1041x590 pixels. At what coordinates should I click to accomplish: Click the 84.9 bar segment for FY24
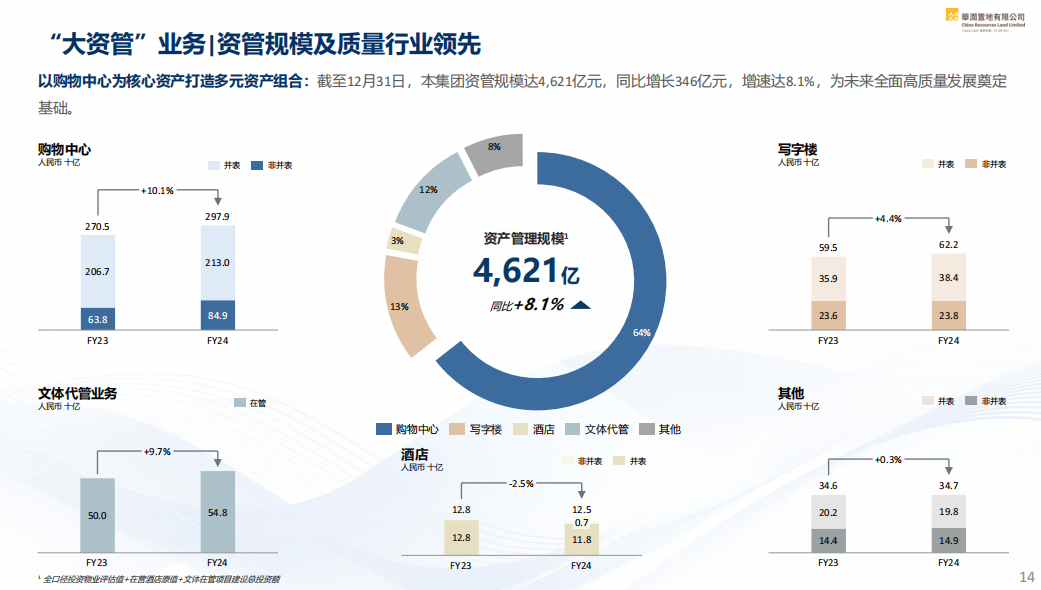pos(218,316)
